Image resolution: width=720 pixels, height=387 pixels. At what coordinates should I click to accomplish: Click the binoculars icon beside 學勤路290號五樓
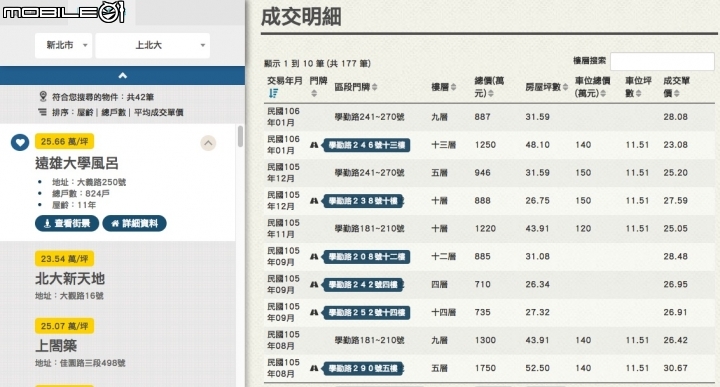pos(314,368)
